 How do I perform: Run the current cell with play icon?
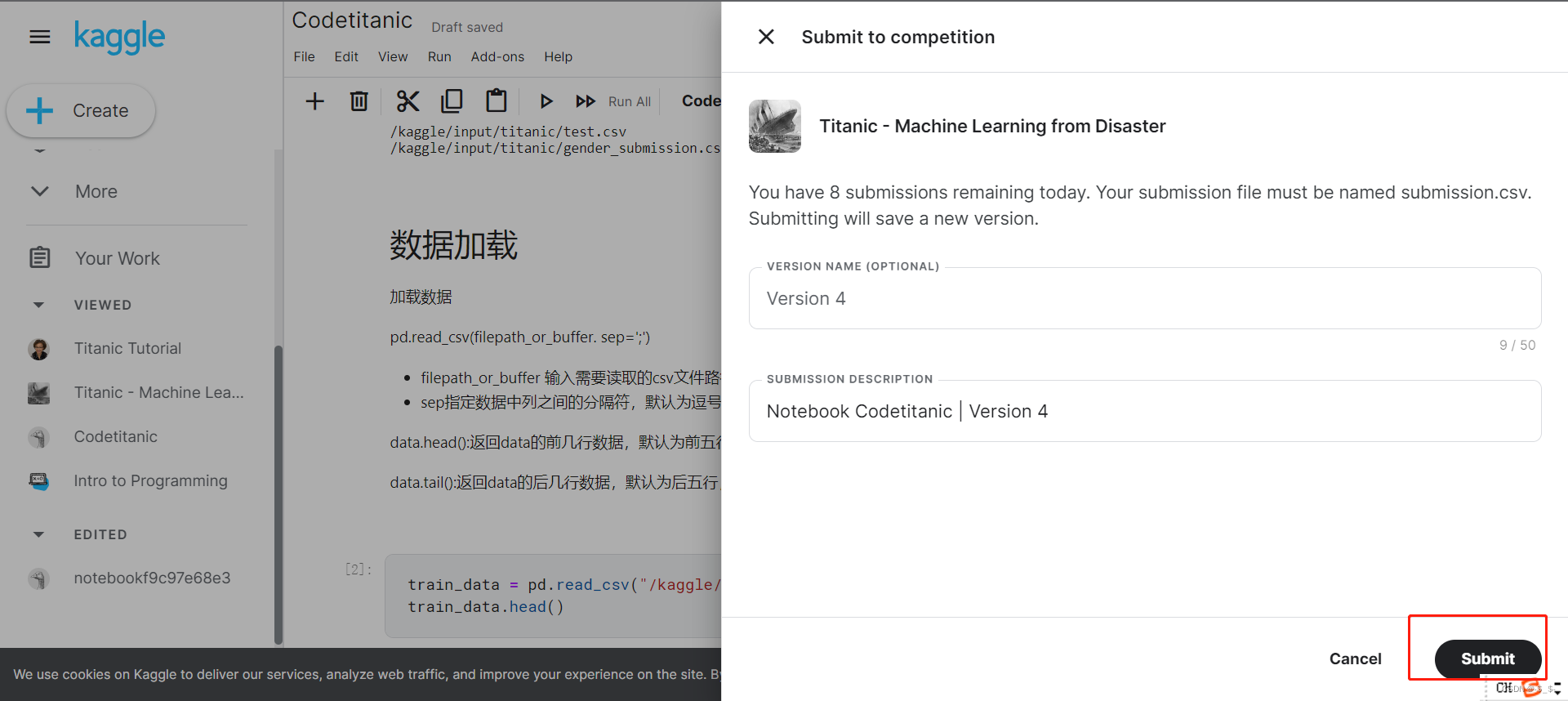546,101
